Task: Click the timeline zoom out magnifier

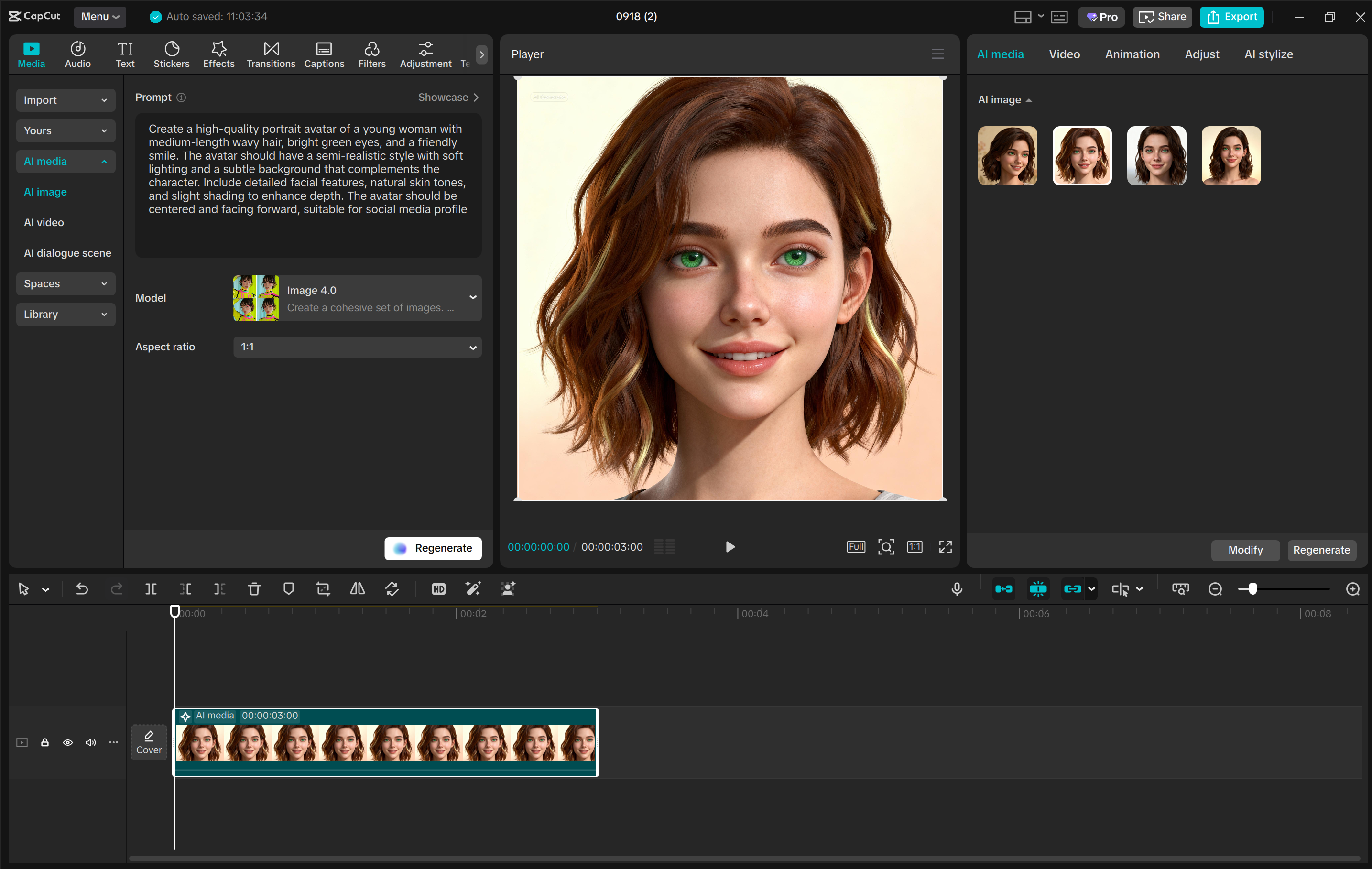Action: 1215,589
